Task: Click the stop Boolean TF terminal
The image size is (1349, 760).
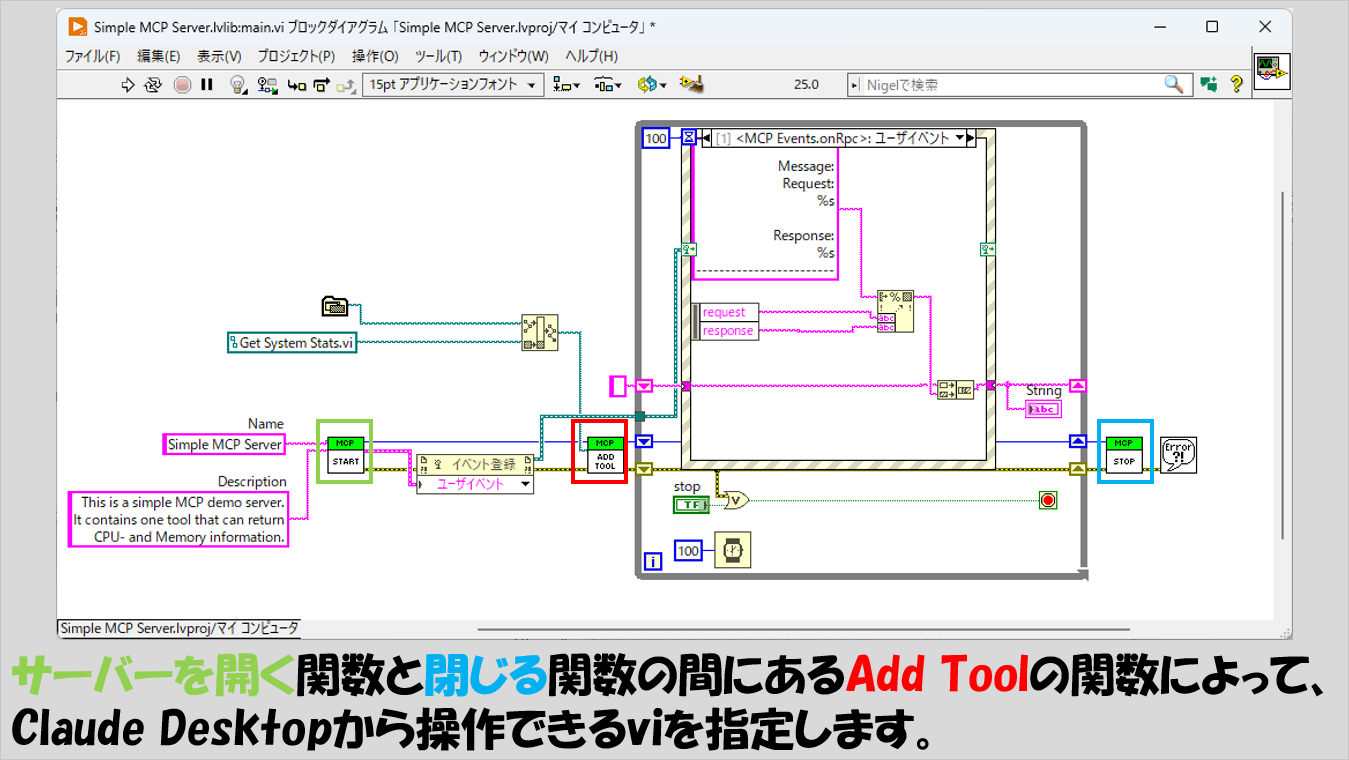Action: coord(690,505)
